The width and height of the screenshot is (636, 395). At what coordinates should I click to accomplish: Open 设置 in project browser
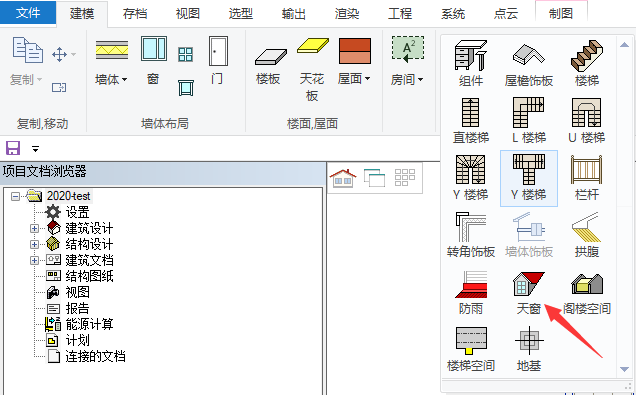(77, 212)
